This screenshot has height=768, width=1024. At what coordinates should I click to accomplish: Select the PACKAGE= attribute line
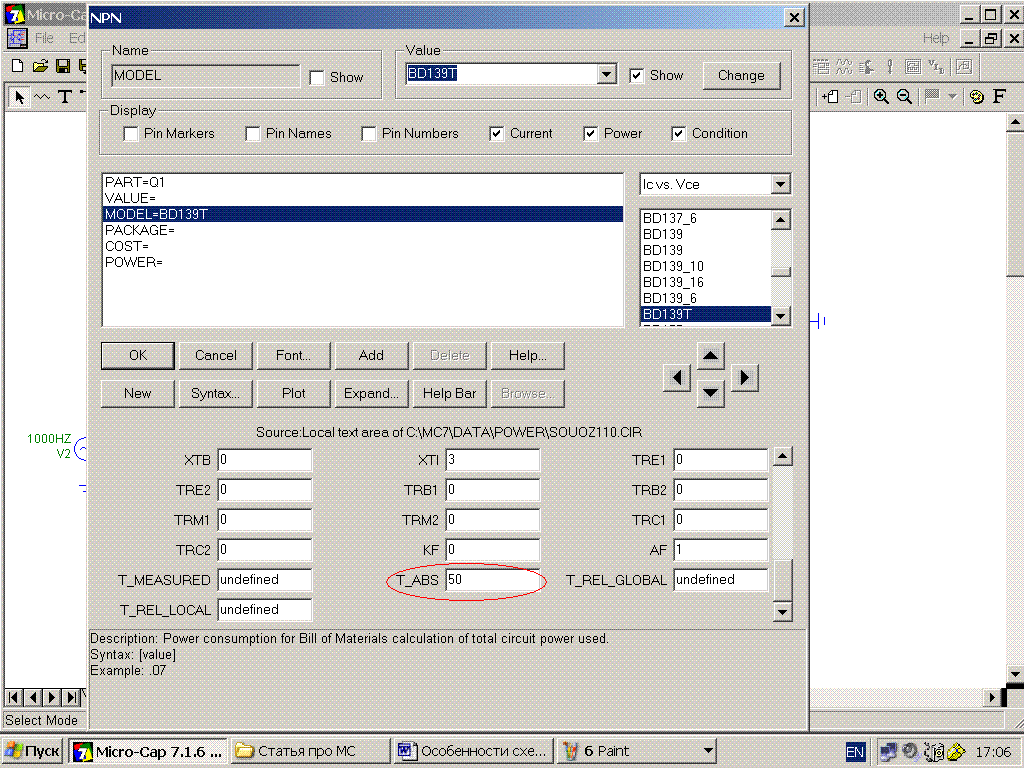(140, 230)
